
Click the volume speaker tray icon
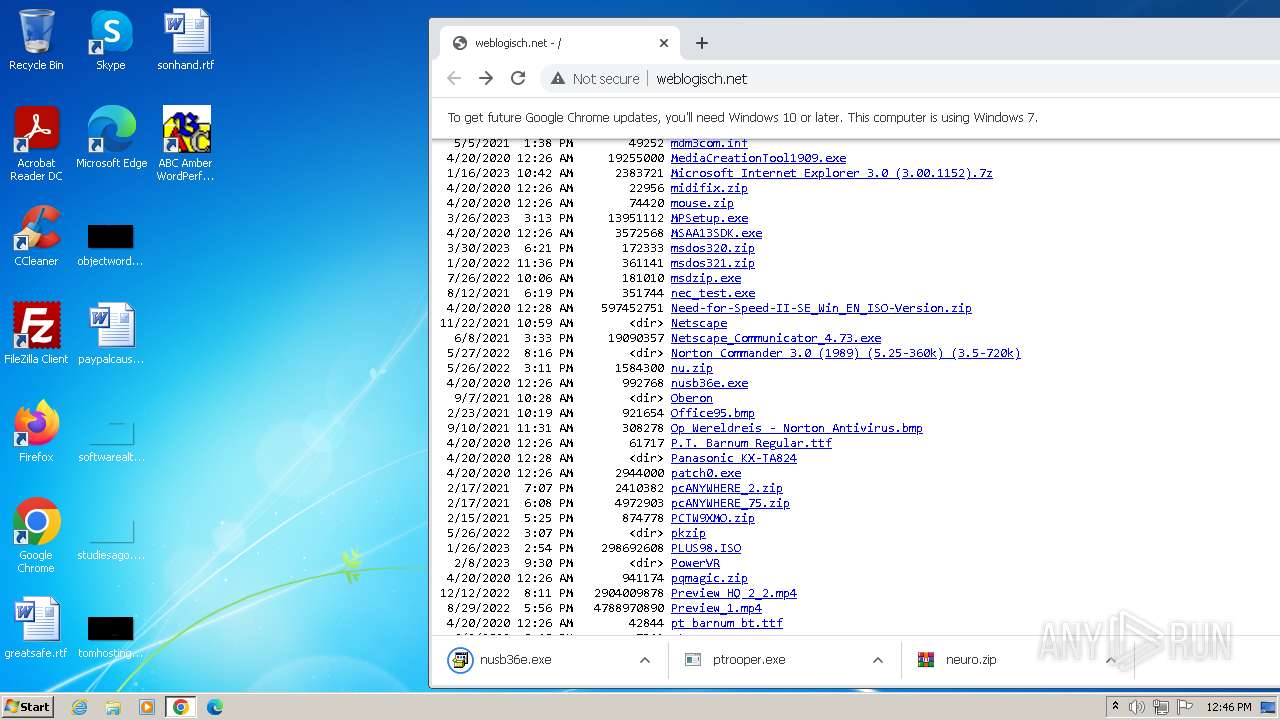(1137, 707)
